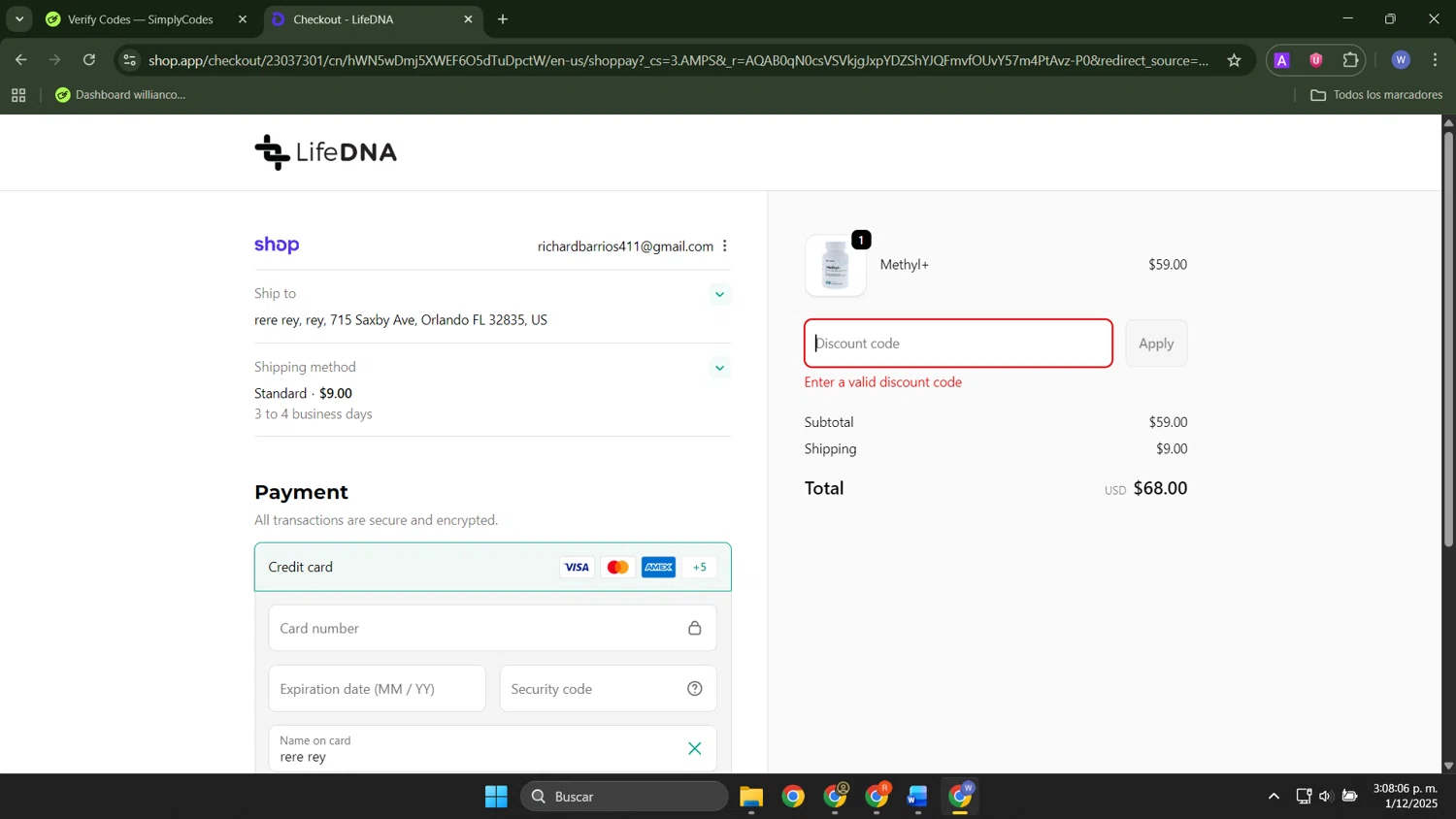The height and width of the screenshot is (819, 1456).
Task: Open the purple A extension
Action: pyautogui.click(x=1282, y=60)
